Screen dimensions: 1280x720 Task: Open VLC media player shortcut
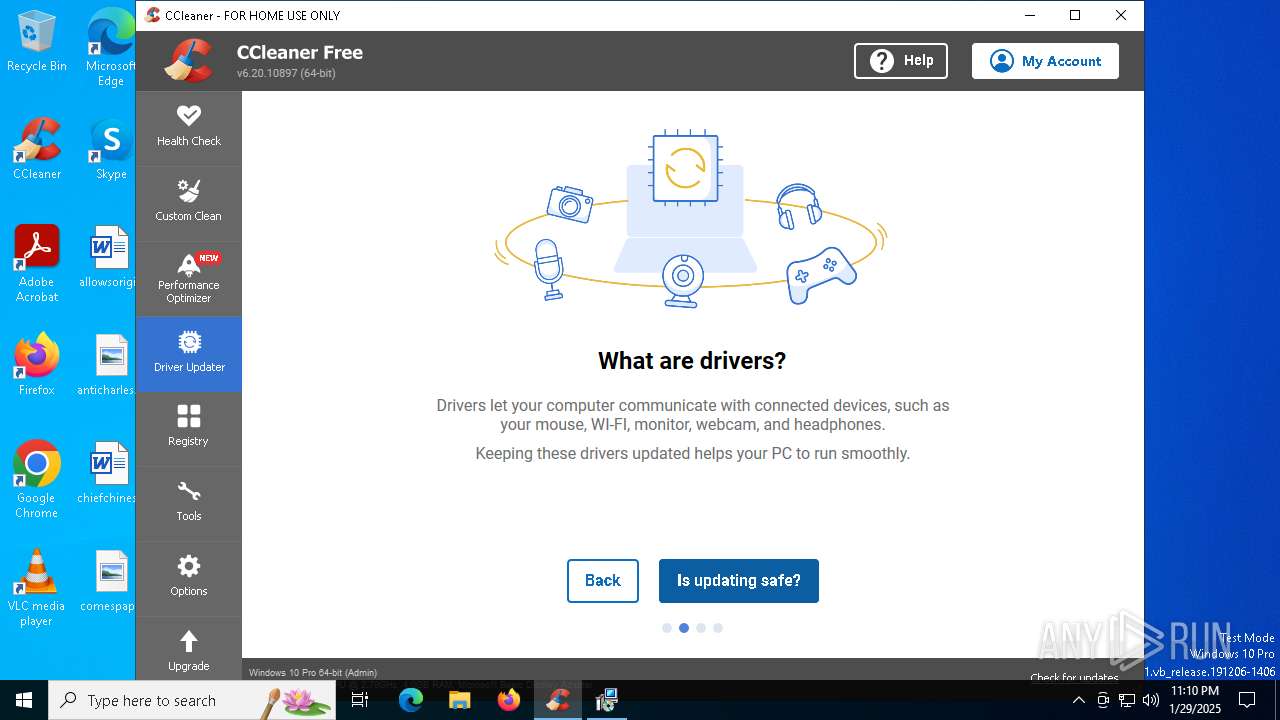pos(37,588)
